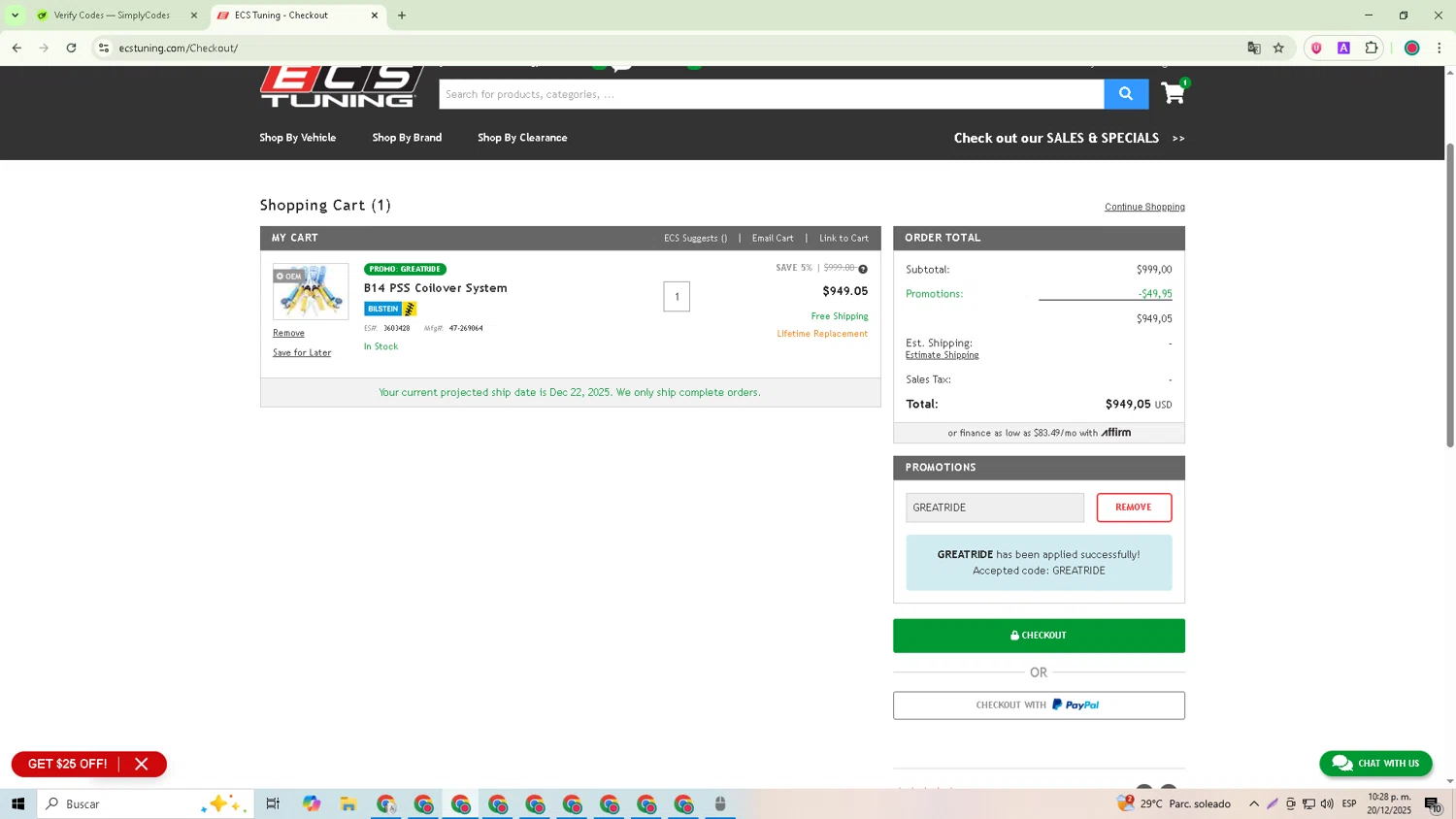1456x819 pixels.
Task: Remove the B14 PSS Coilover from cart
Action: (x=288, y=333)
